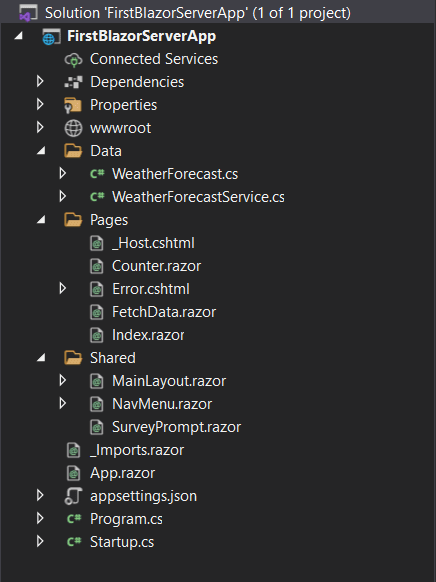Screen dimensions: 436x582
Task: Select the Properties label
Action: (124, 105)
